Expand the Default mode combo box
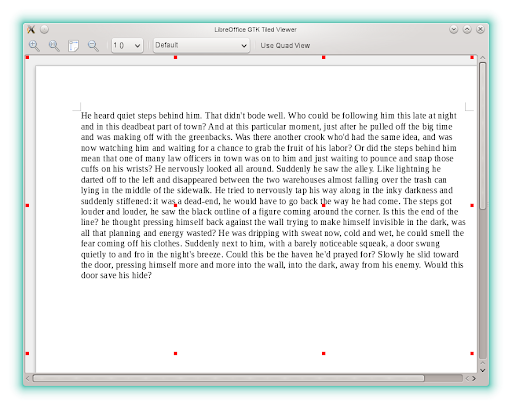Screen dimensions: 512x409 point(201,45)
